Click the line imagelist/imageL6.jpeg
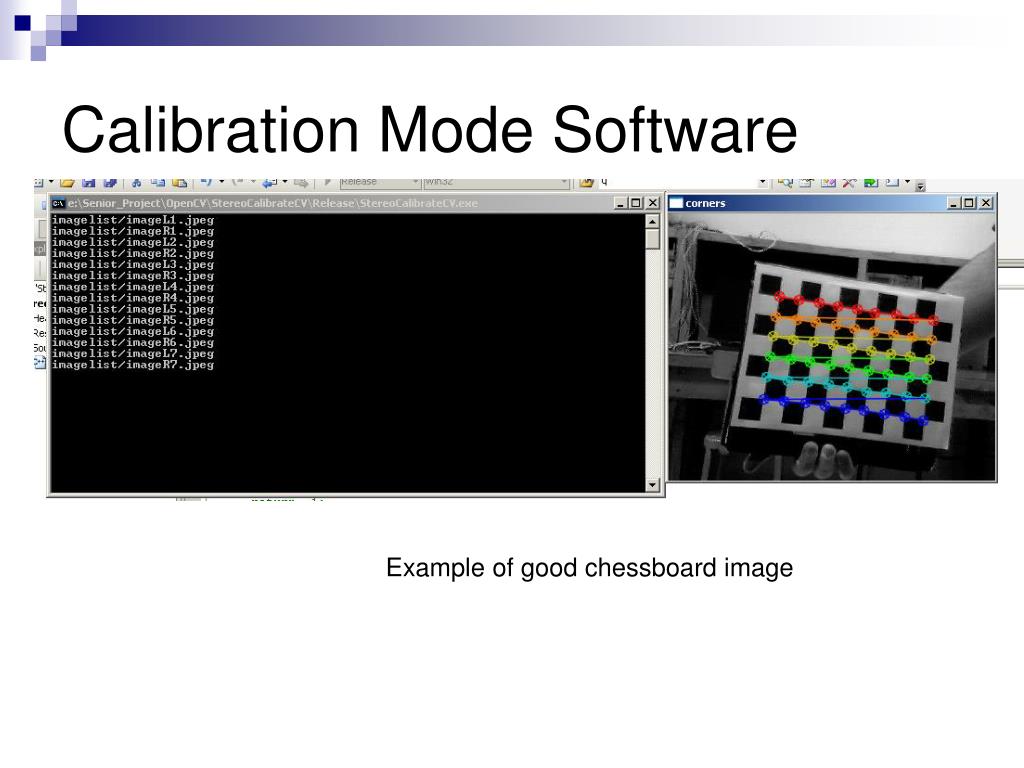The height and width of the screenshot is (768, 1024). click(133, 331)
